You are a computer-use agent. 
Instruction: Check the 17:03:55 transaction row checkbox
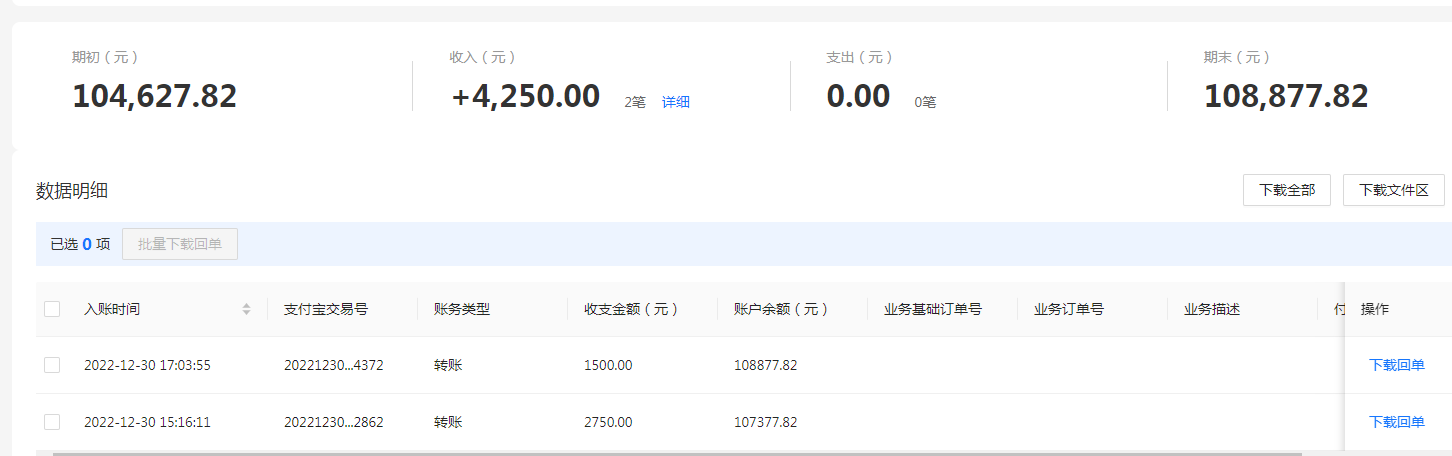pyautogui.click(x=52, y=365)
